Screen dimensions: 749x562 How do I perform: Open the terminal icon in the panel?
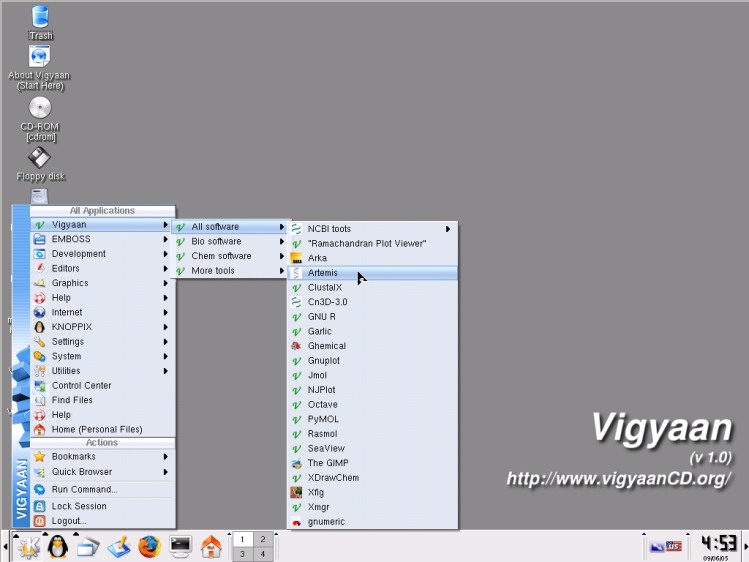tap(180, 546)
